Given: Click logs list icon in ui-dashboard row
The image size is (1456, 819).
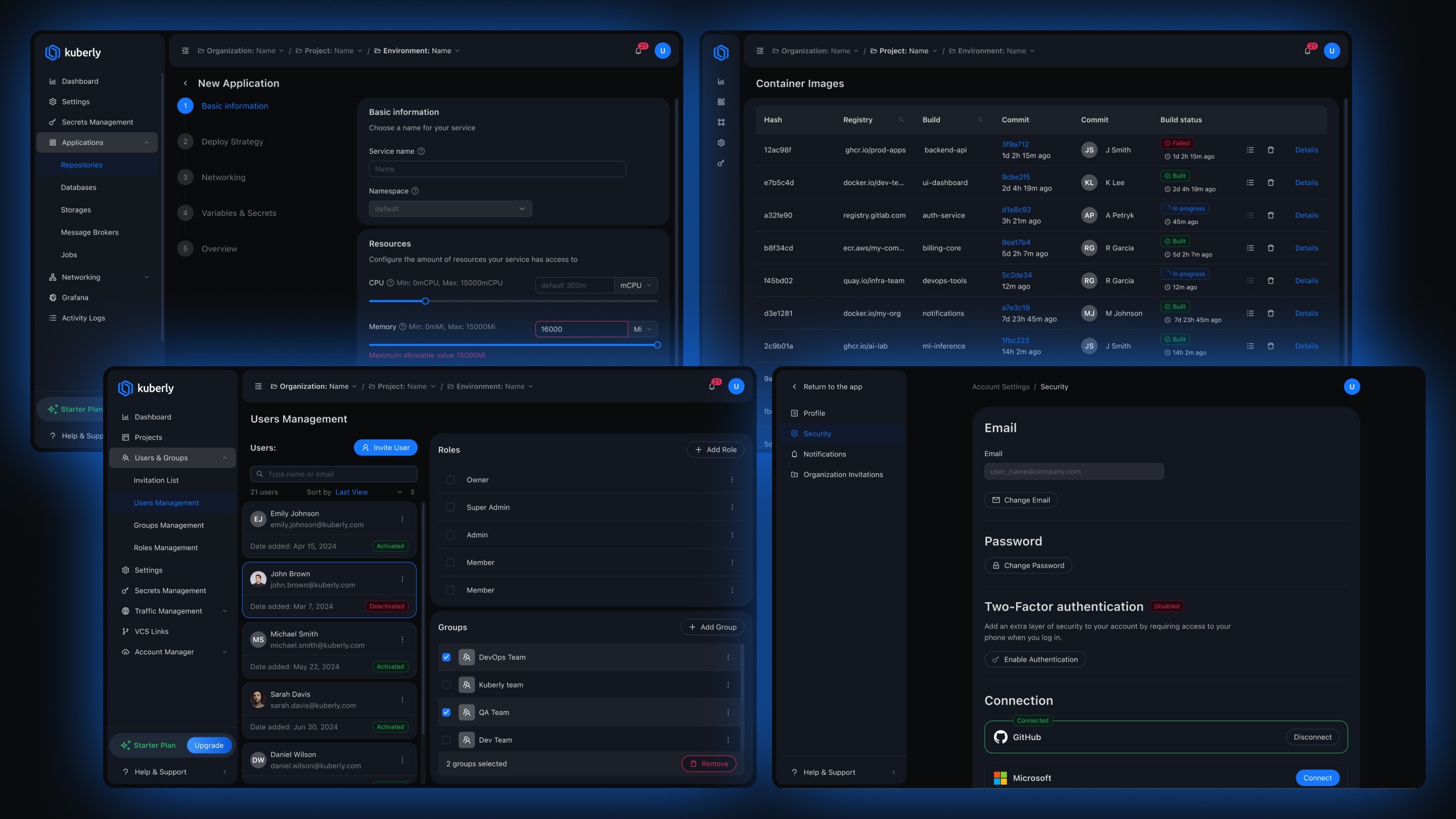Looking at the screenshot, I should pyautogui.click(x=1250, y=183).
